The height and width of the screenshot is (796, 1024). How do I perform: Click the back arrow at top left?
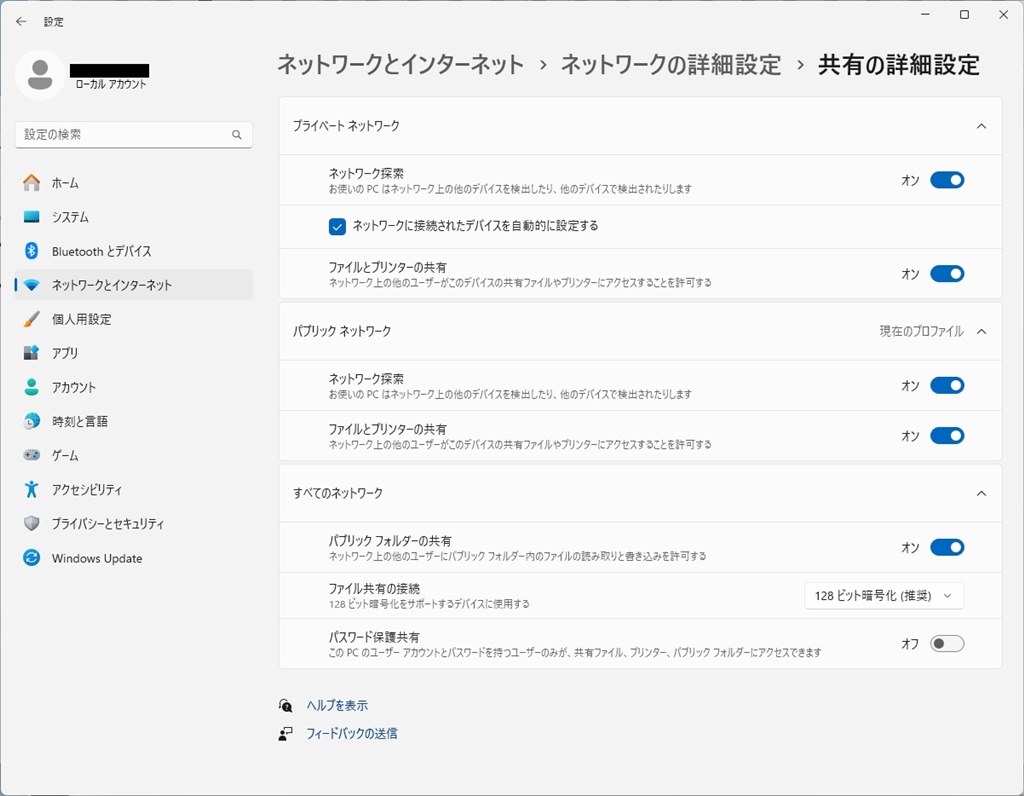coord(20,21)
